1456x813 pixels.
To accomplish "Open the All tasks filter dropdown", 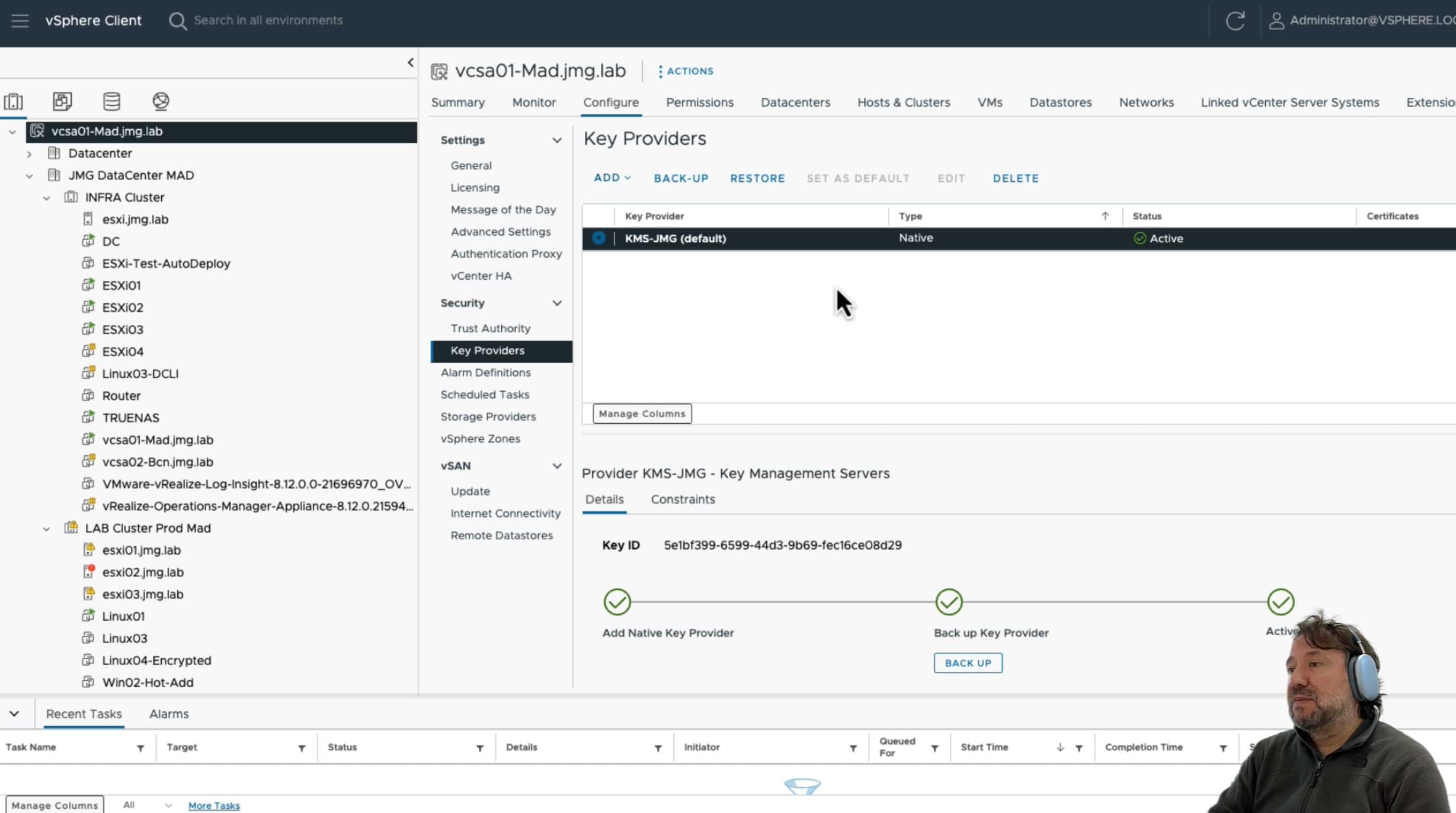I will pyautogui.click(x=147, y=805).
